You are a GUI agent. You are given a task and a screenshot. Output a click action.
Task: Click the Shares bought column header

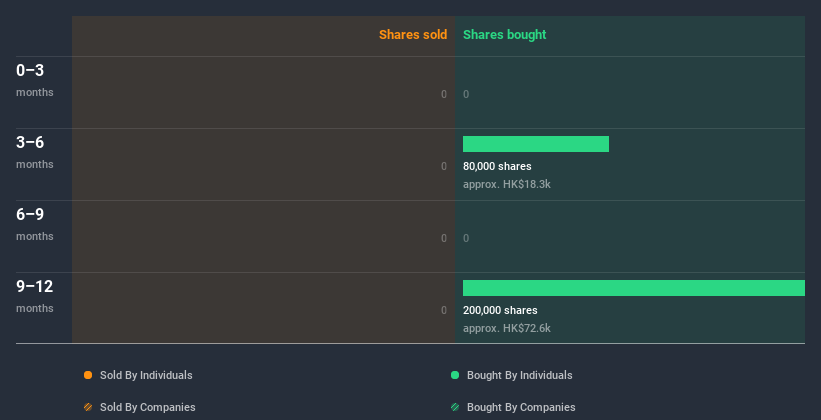(505, 35)
